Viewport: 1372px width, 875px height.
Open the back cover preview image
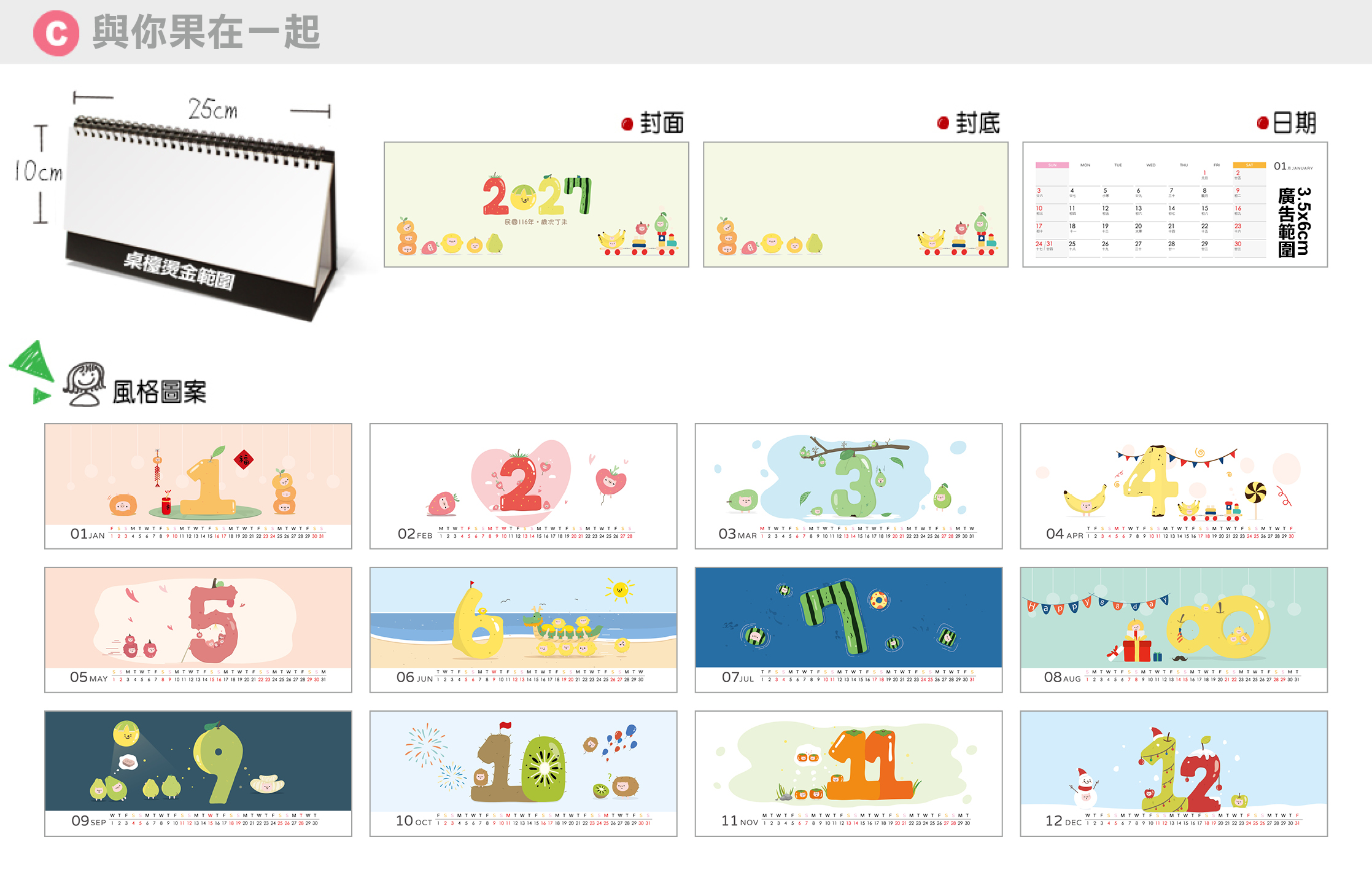pos(856,204)
